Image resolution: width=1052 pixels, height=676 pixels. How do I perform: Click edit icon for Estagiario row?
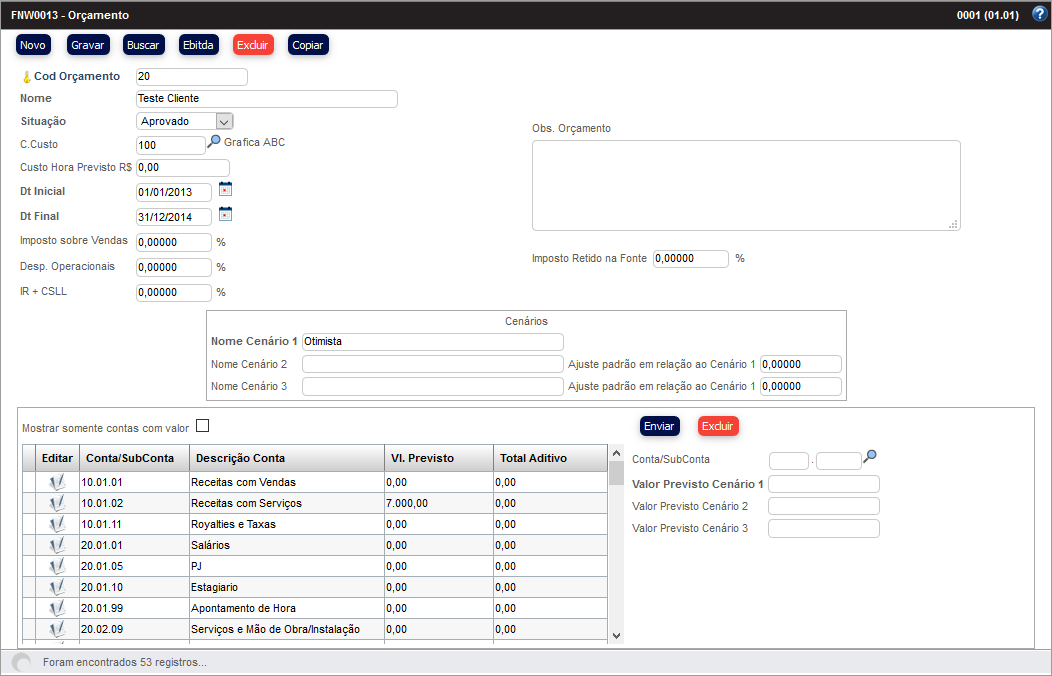(57, 587)
